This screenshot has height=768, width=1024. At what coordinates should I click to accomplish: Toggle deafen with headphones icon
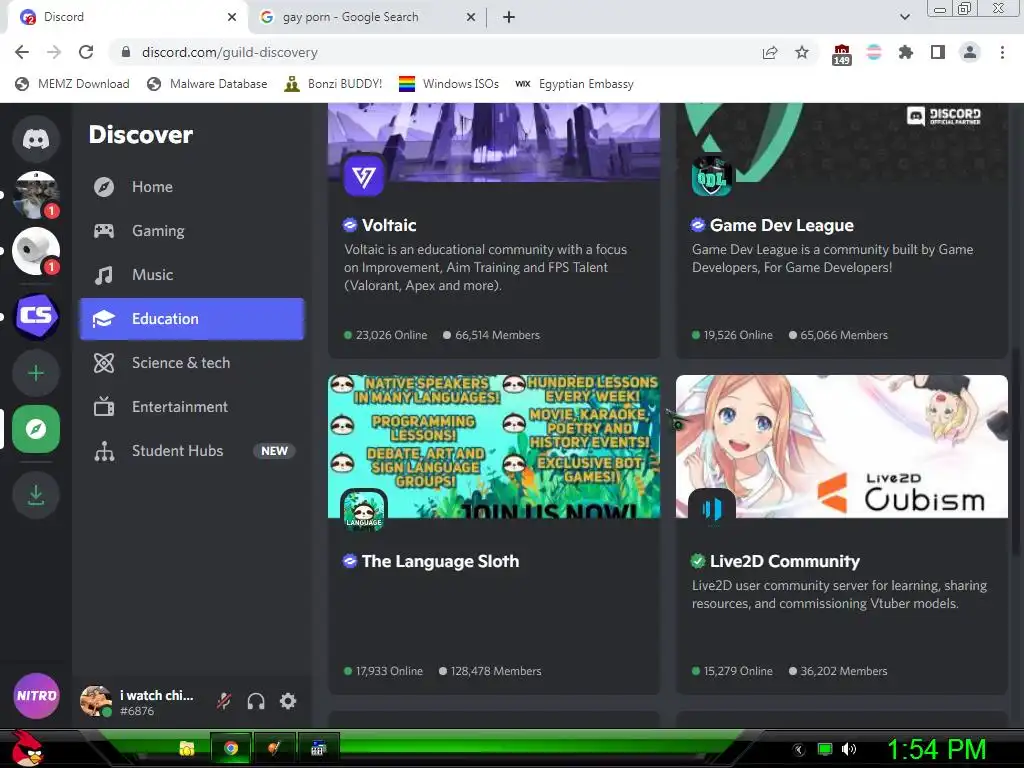(x=256, y=701)
